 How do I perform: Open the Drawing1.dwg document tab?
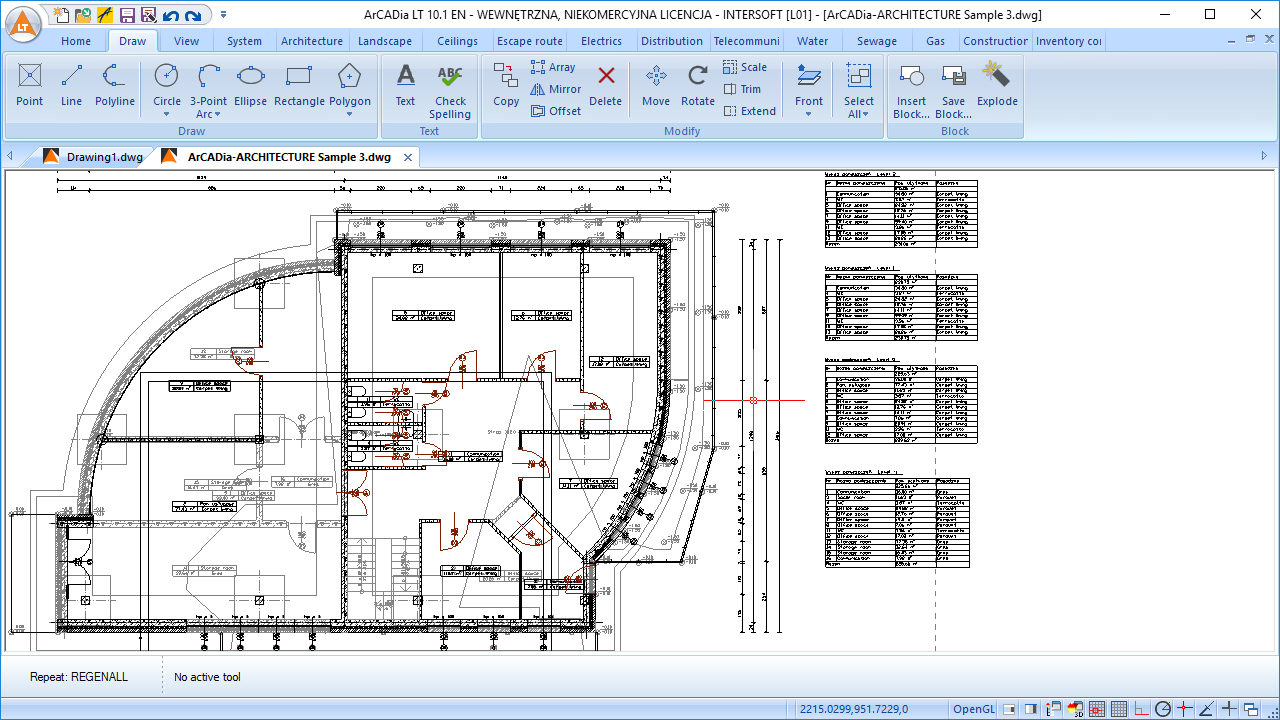tap(104, 157)
